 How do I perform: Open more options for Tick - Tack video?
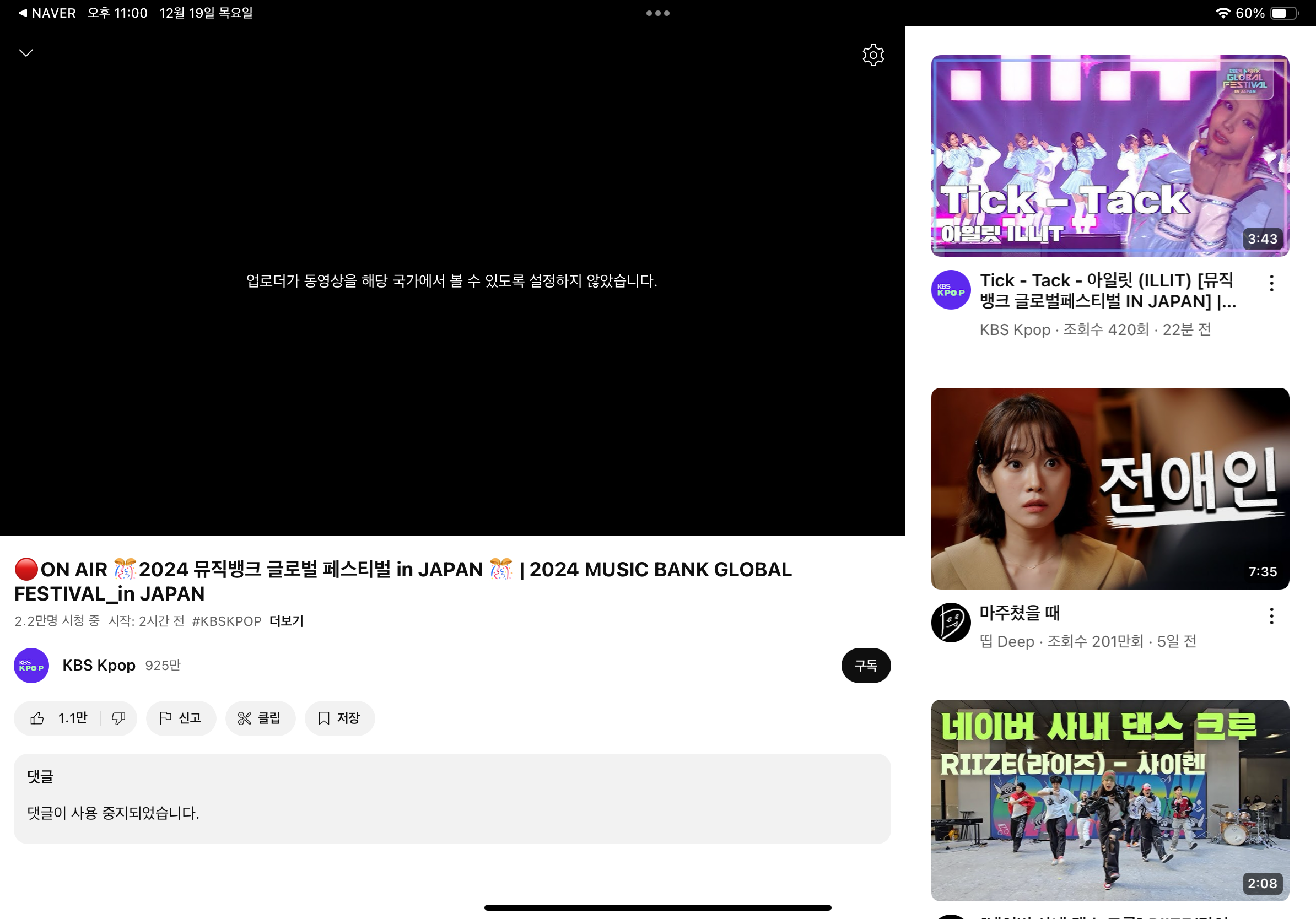tap(1271, 283)
